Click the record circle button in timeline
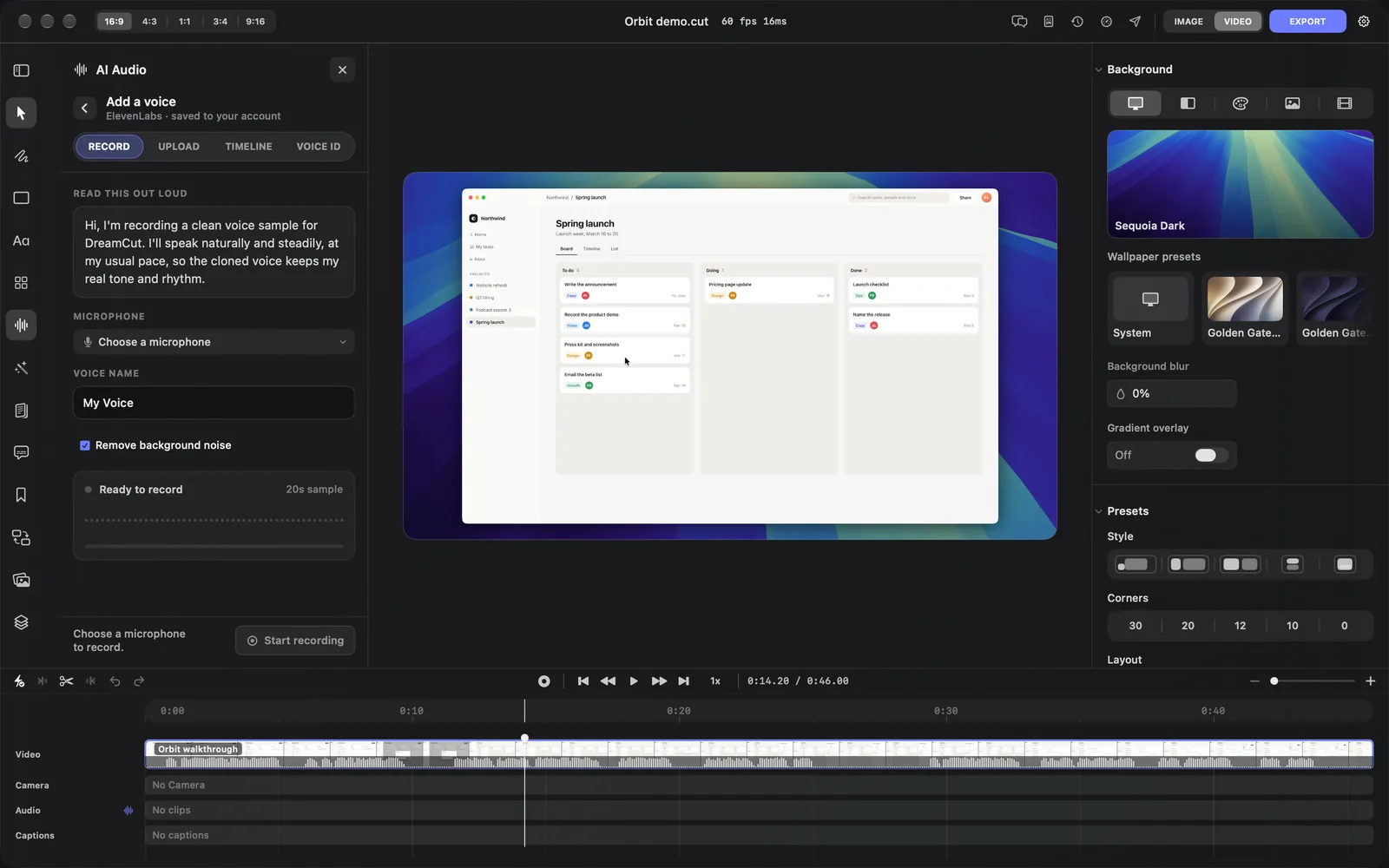 pyautogui.click(x=544, y=681)
